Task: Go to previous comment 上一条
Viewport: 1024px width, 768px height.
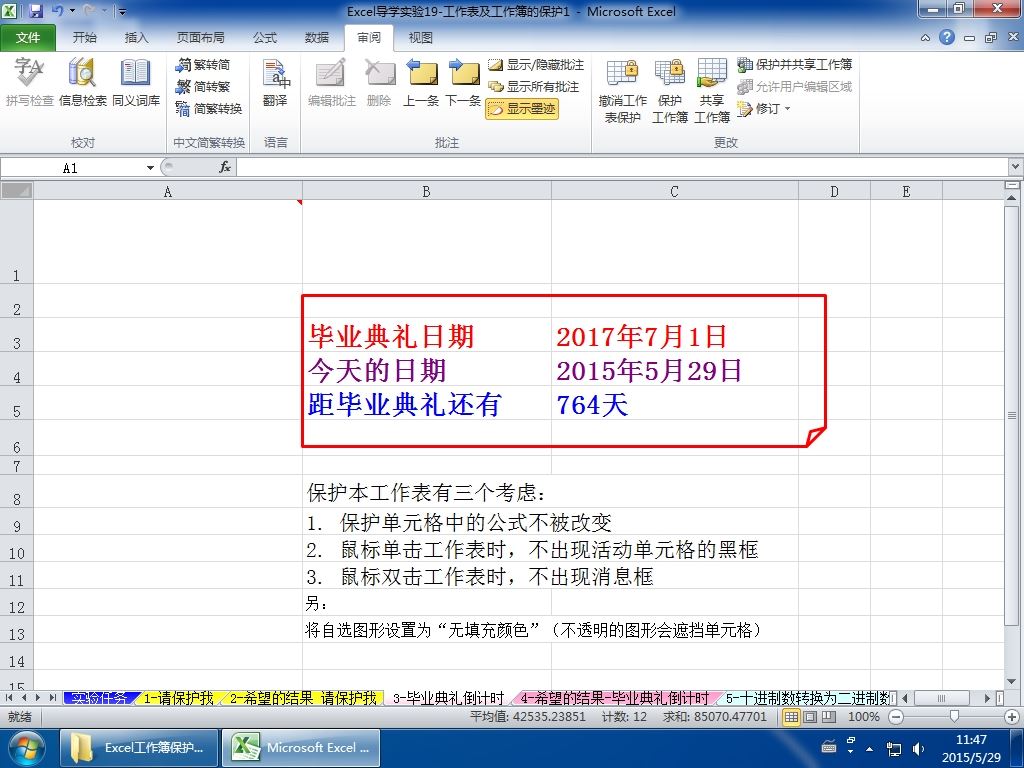Action: point(421,83)
